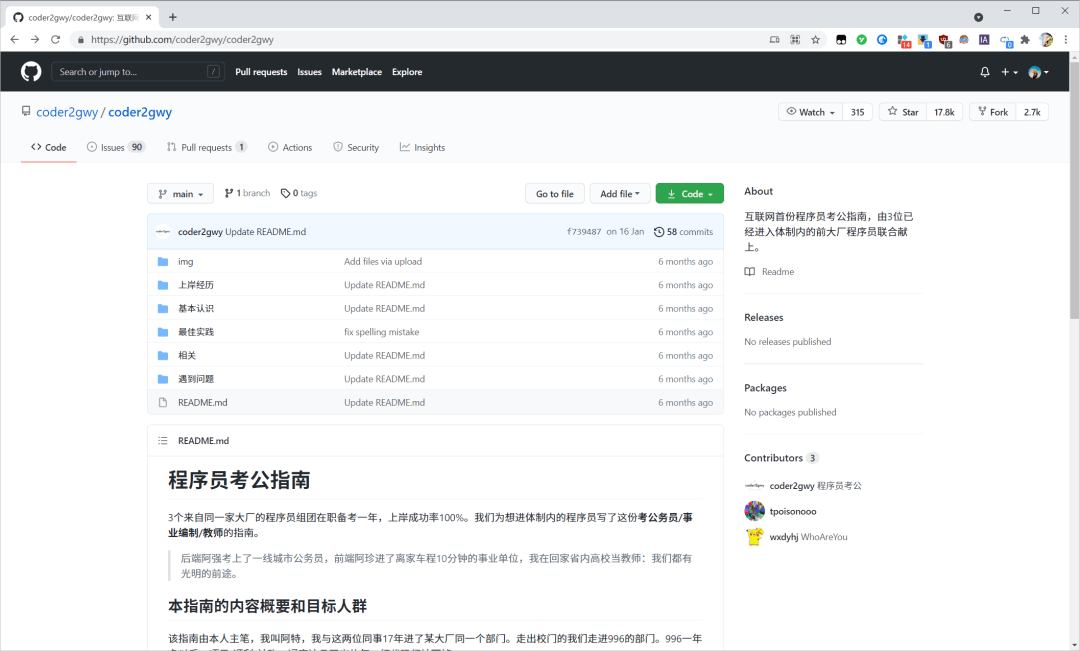The height and width of the screenshot is (651, 1080).
Task: Switch to the Code tab
Action: click(48, 147)
